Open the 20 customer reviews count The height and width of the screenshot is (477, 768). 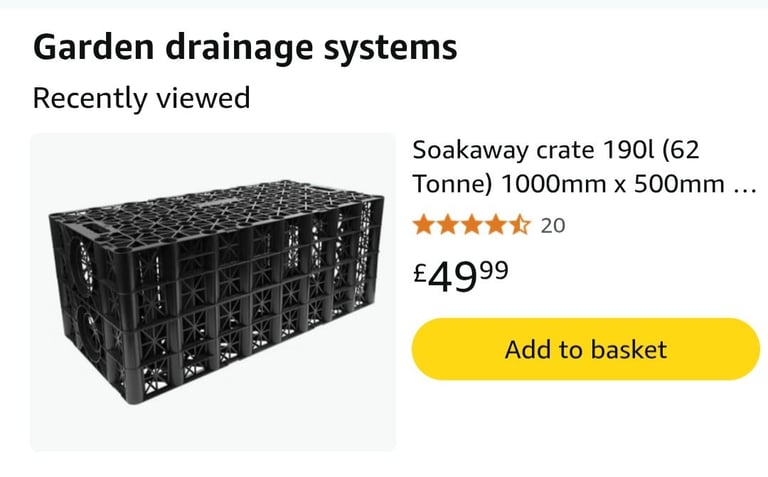pos(553,226)
